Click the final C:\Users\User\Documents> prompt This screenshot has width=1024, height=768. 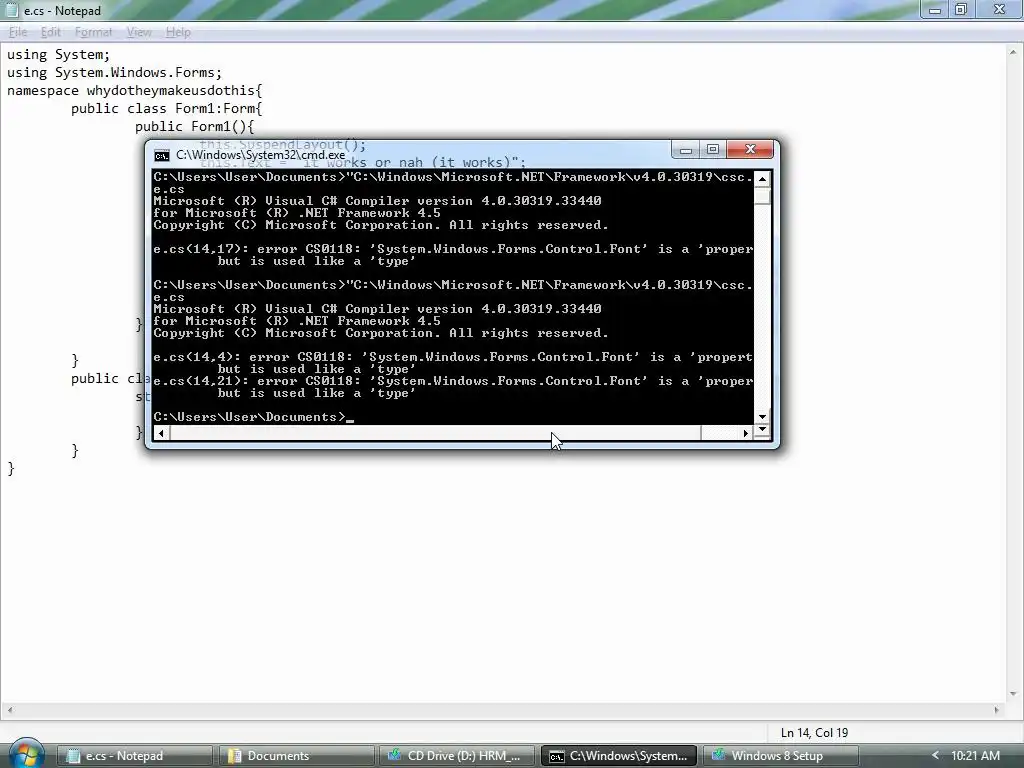tap(249, 417)
